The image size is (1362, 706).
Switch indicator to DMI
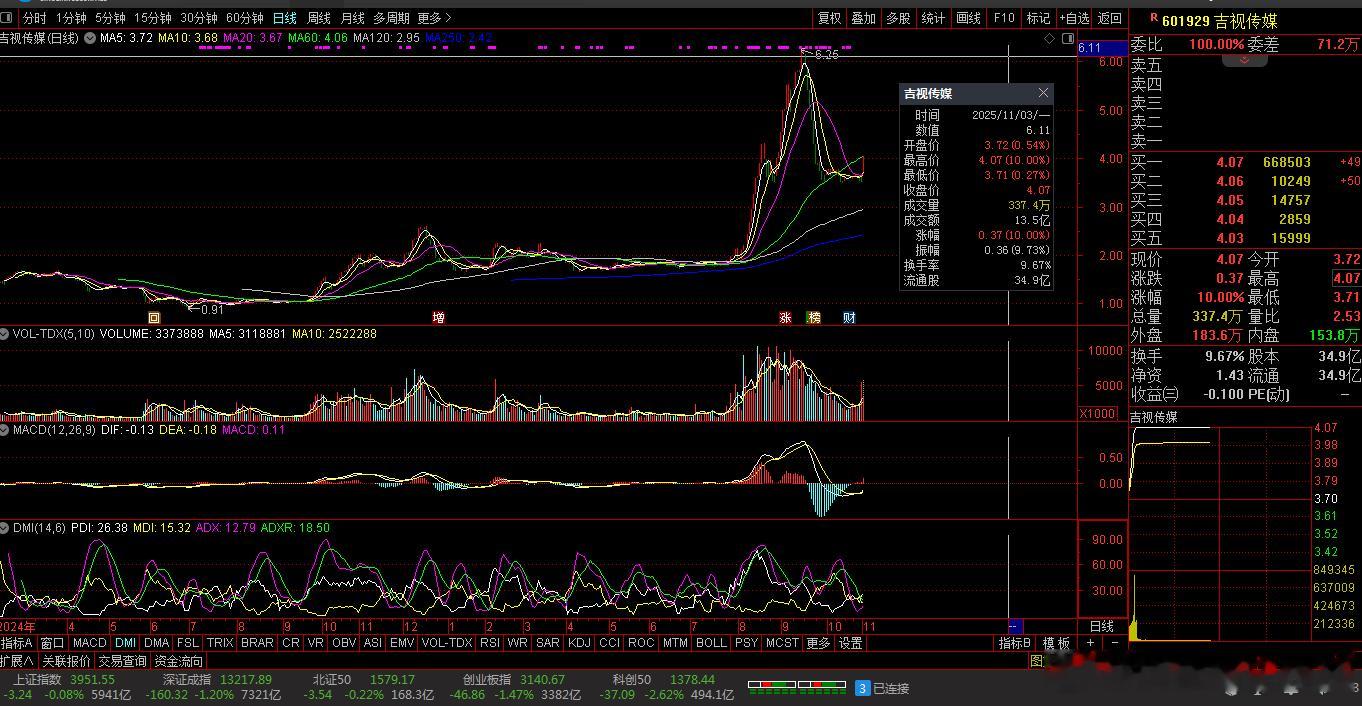pyautogui.click(x=126, y=643)
